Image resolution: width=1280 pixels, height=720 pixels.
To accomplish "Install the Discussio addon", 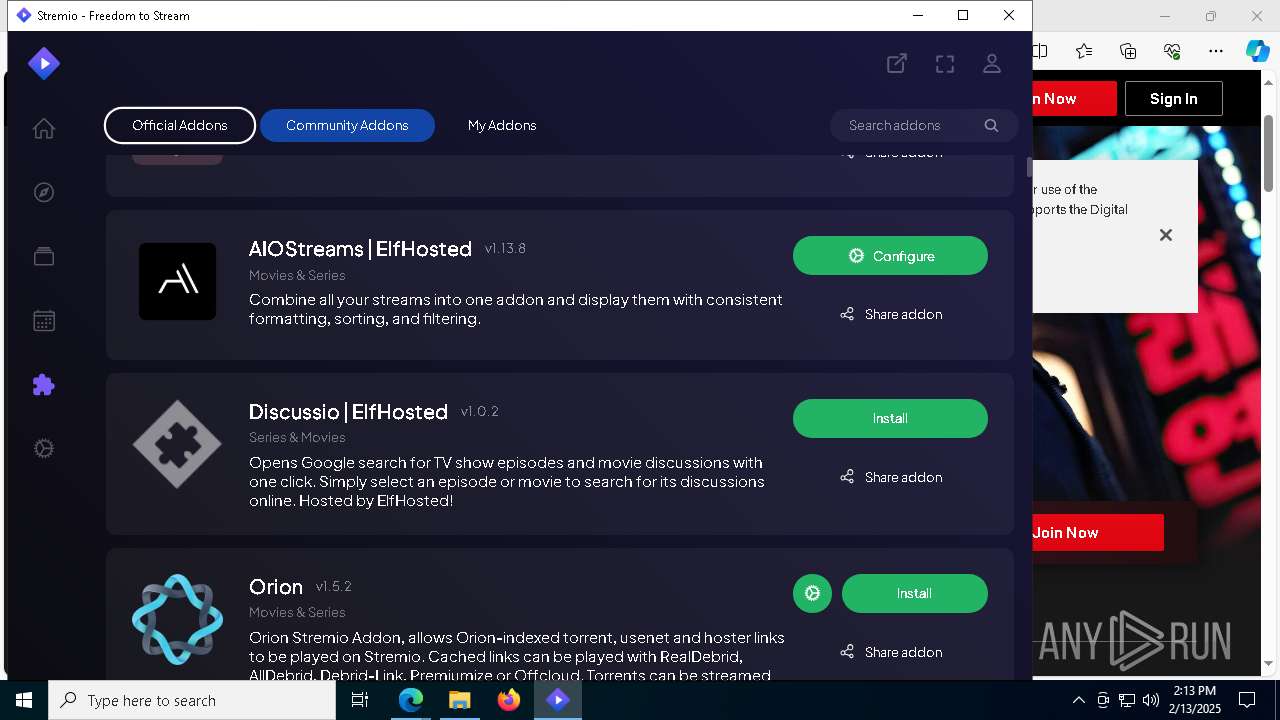I will point(890,418).
